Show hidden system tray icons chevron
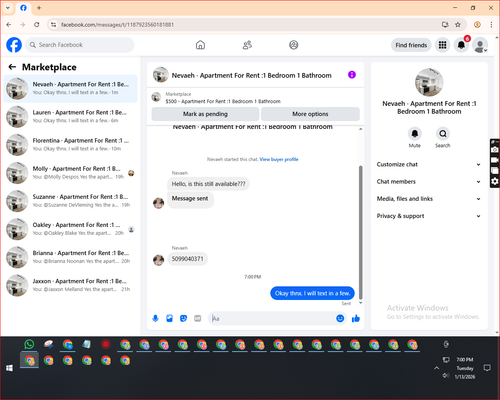 point(436,368)
